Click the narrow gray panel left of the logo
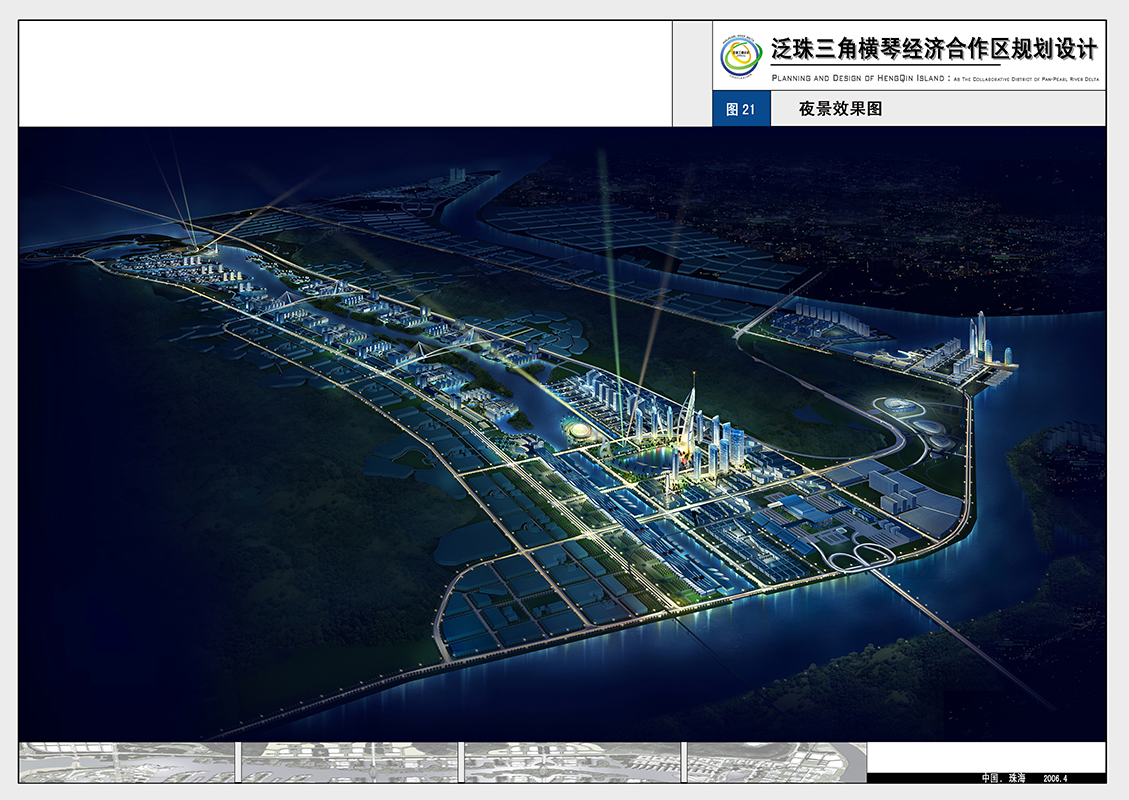 692,73
